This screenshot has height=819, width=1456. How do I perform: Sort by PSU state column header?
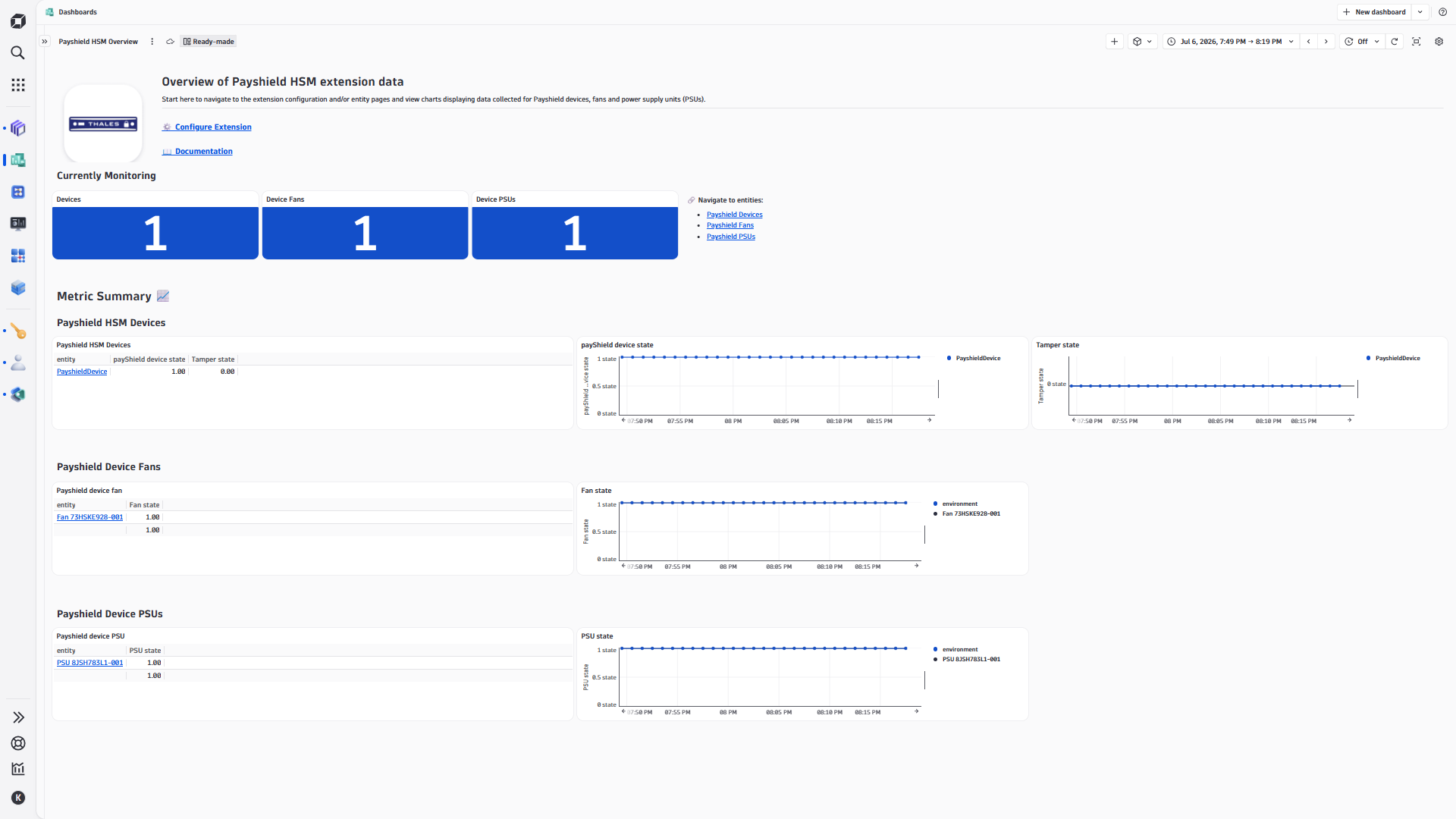[x=145, y=651]
